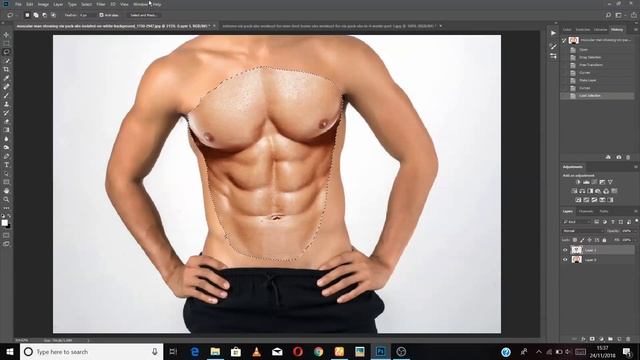Toggle layer filtering switch on Layers panel

coord(636,220)
